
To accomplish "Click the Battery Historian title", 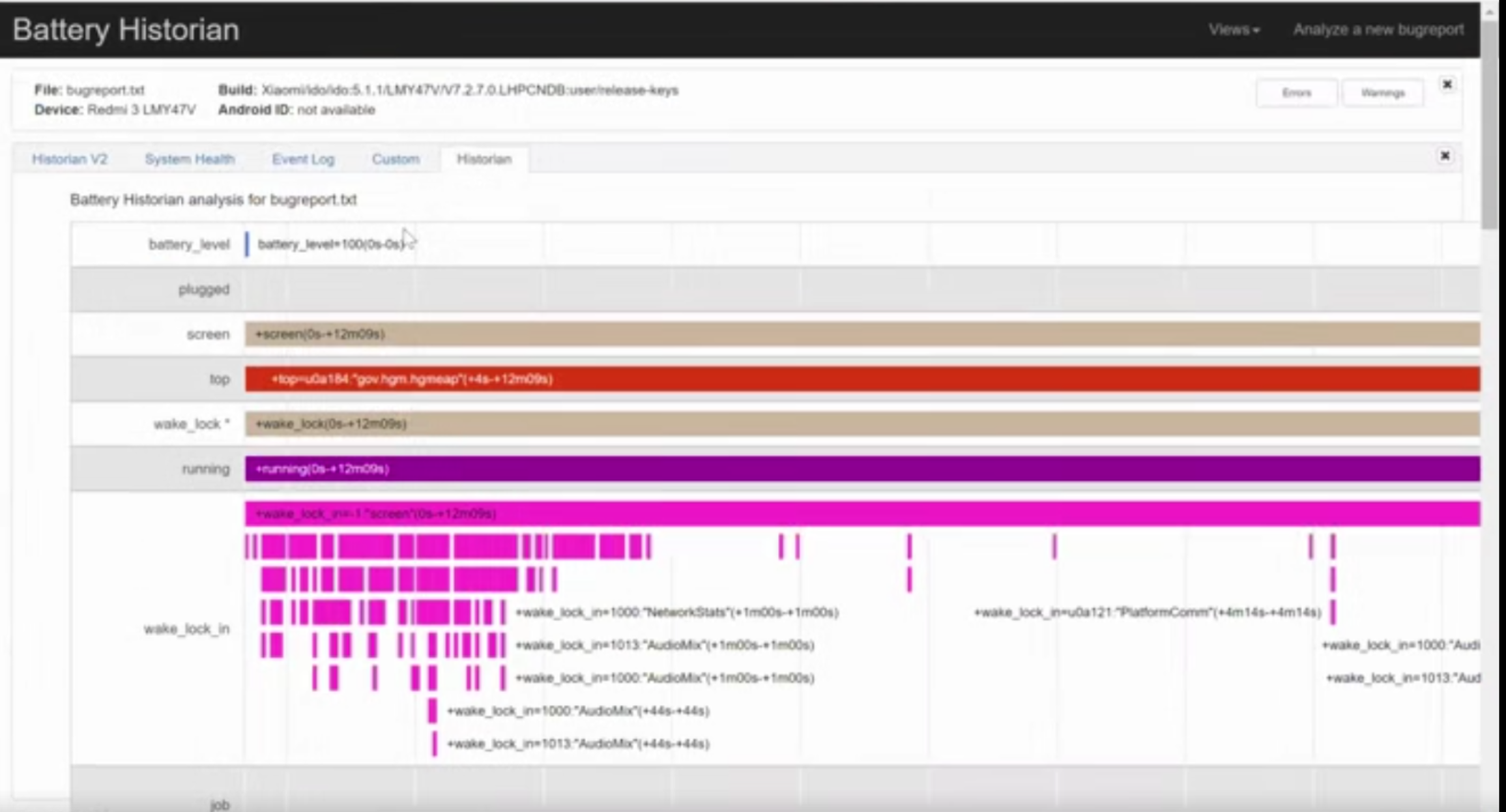I will pos(126,30).
